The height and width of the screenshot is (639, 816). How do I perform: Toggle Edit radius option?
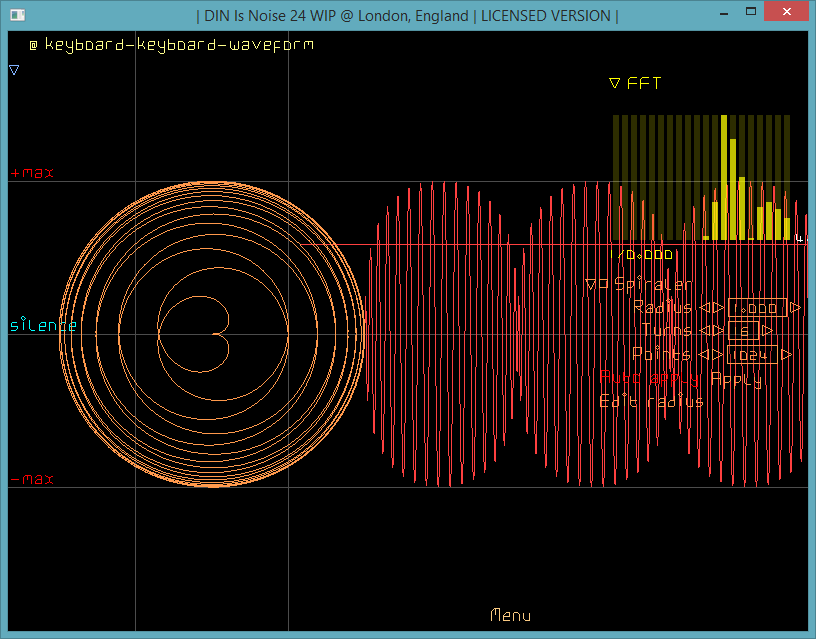[x=651, y=401]
